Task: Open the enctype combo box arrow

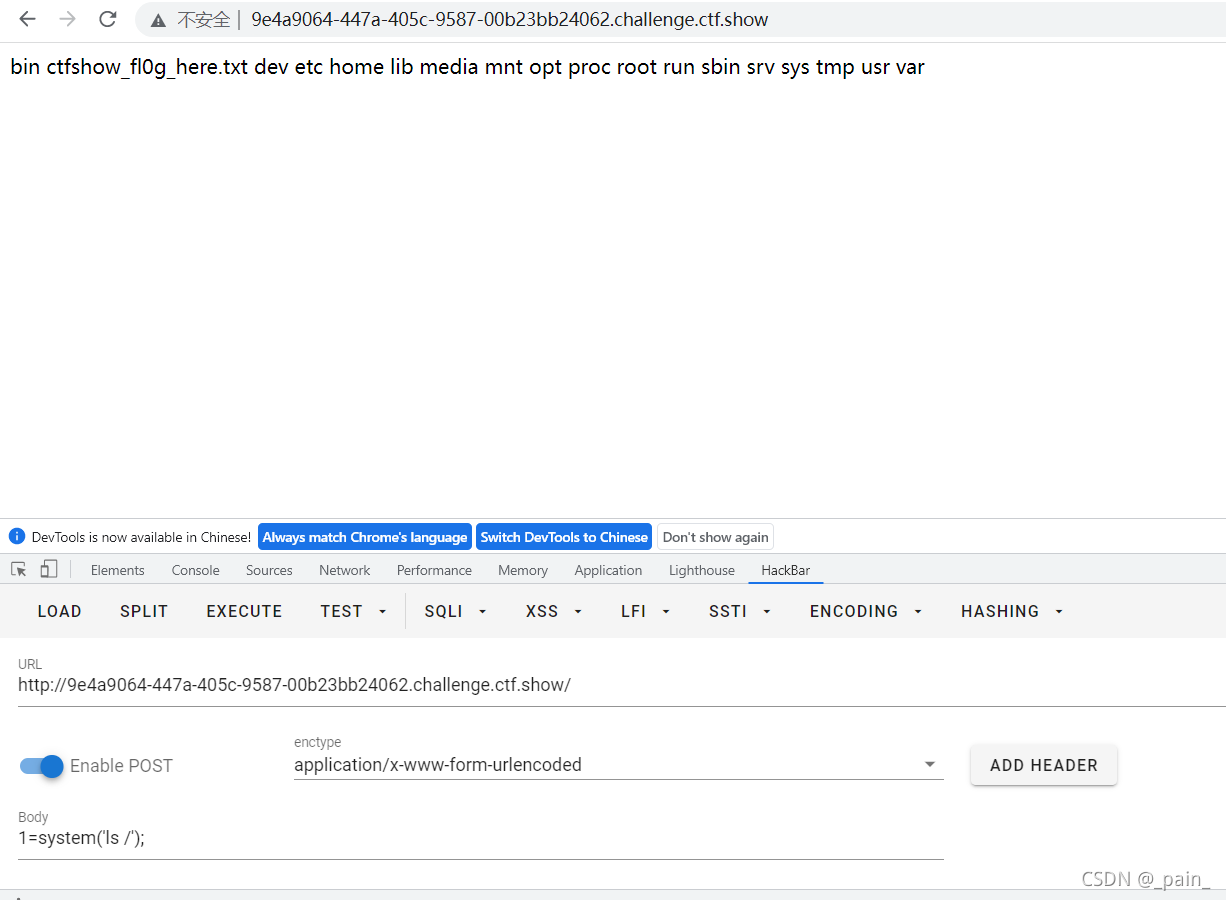Action: 930,765
